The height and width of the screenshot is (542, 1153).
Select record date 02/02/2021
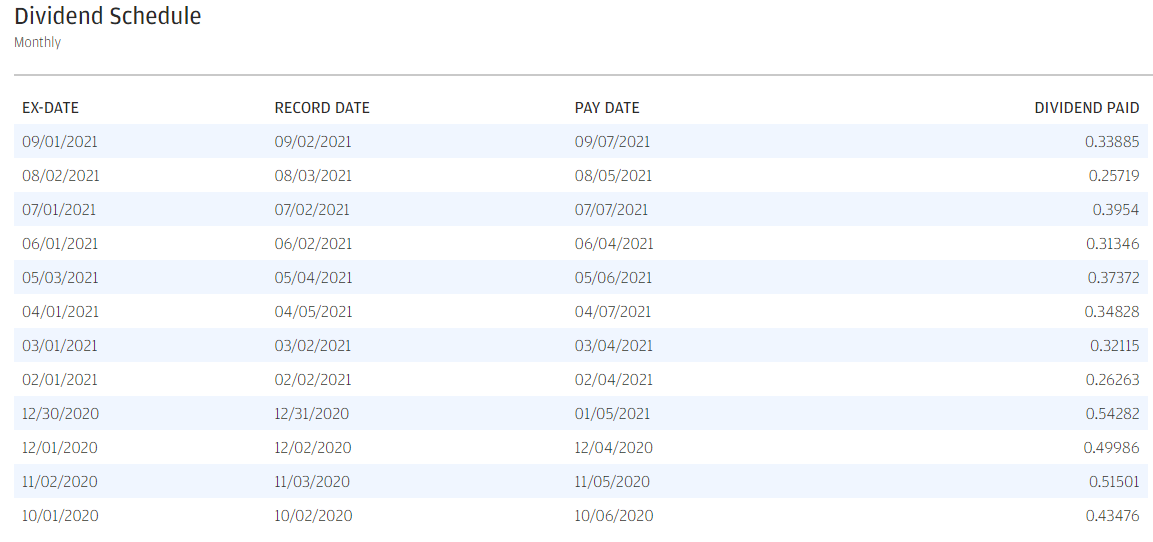313,379
